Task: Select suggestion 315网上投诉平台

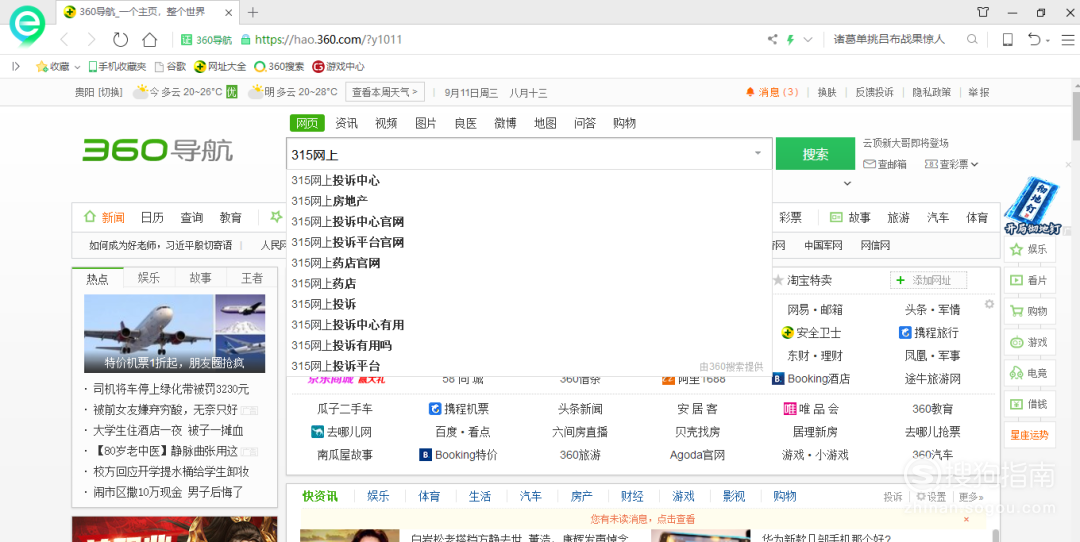Action: [335, 366]
